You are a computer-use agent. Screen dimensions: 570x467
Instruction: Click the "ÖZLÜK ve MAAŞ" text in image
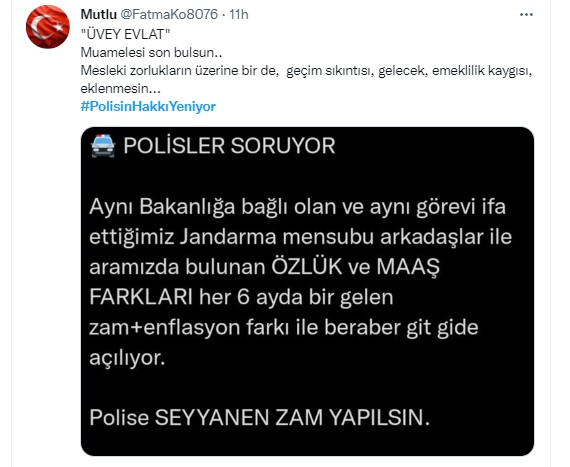[x=356, y=267]
